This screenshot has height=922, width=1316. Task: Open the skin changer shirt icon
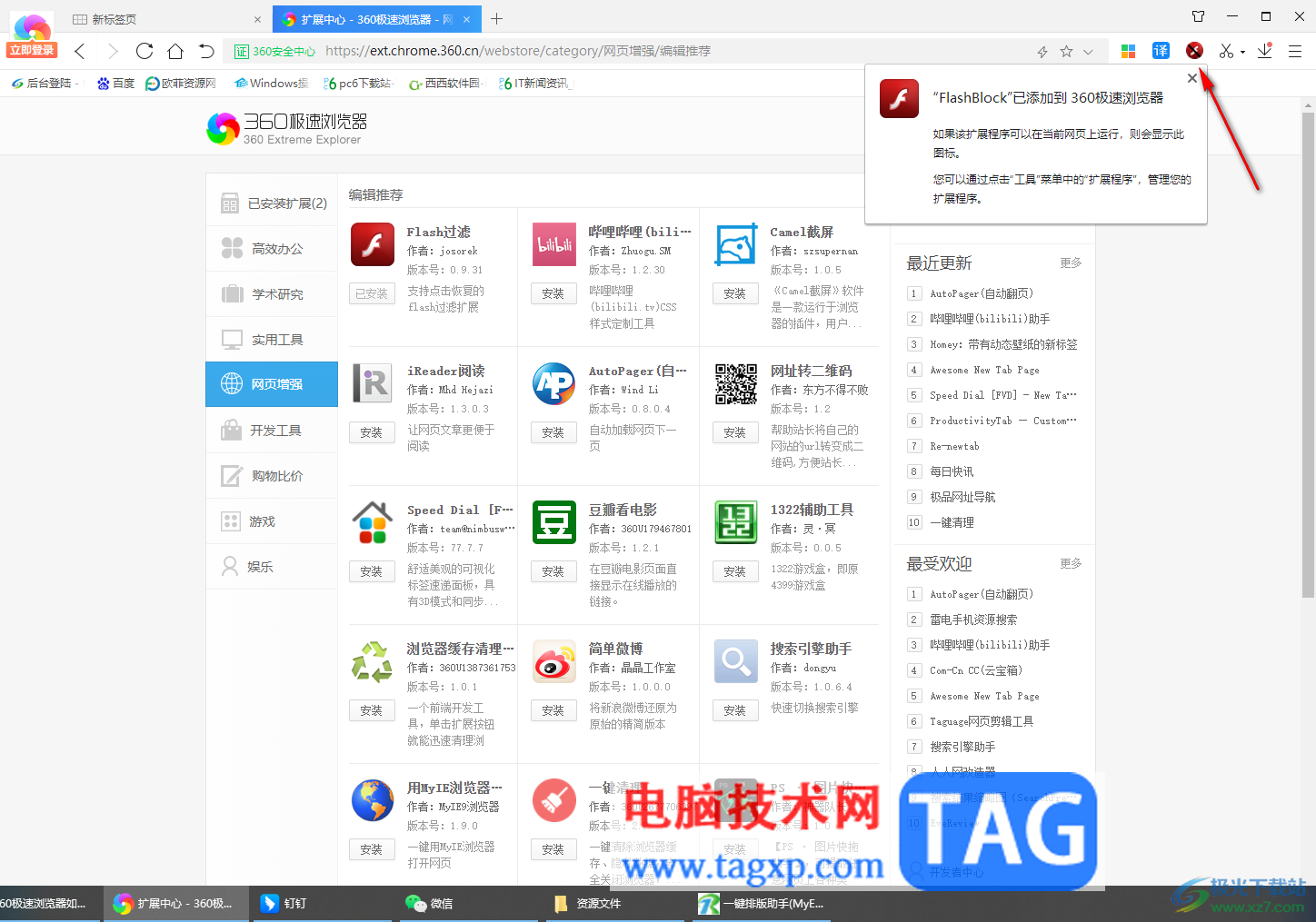[x=1198, y=16]
